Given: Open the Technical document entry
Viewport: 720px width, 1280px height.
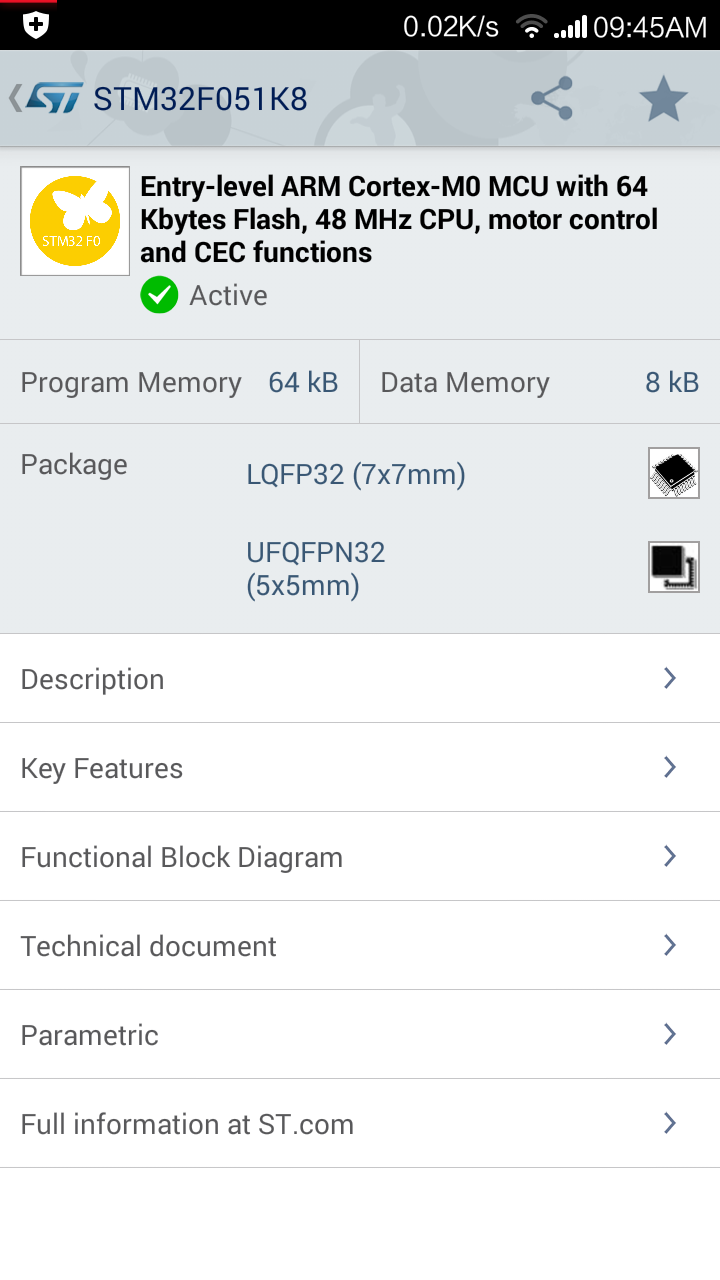Looking at the screenshot, I should pyautogui.click(x=360, y=946).
